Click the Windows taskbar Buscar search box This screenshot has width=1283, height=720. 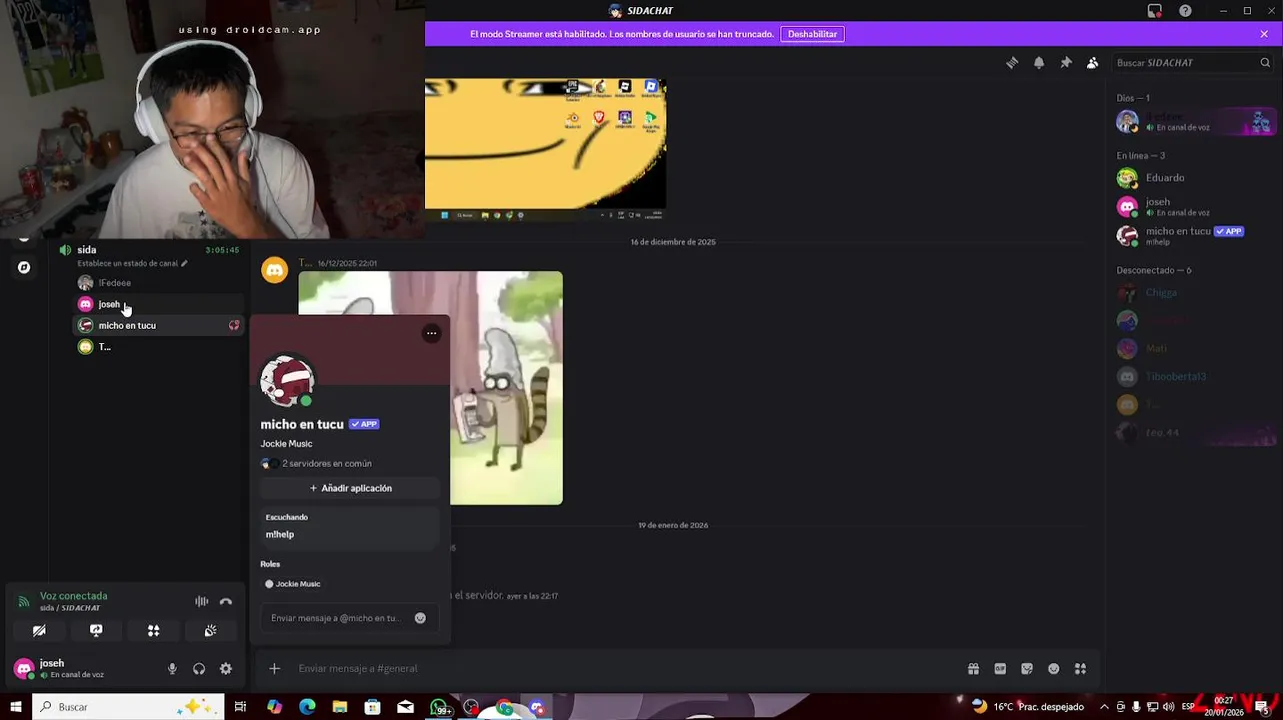(128, 707)
